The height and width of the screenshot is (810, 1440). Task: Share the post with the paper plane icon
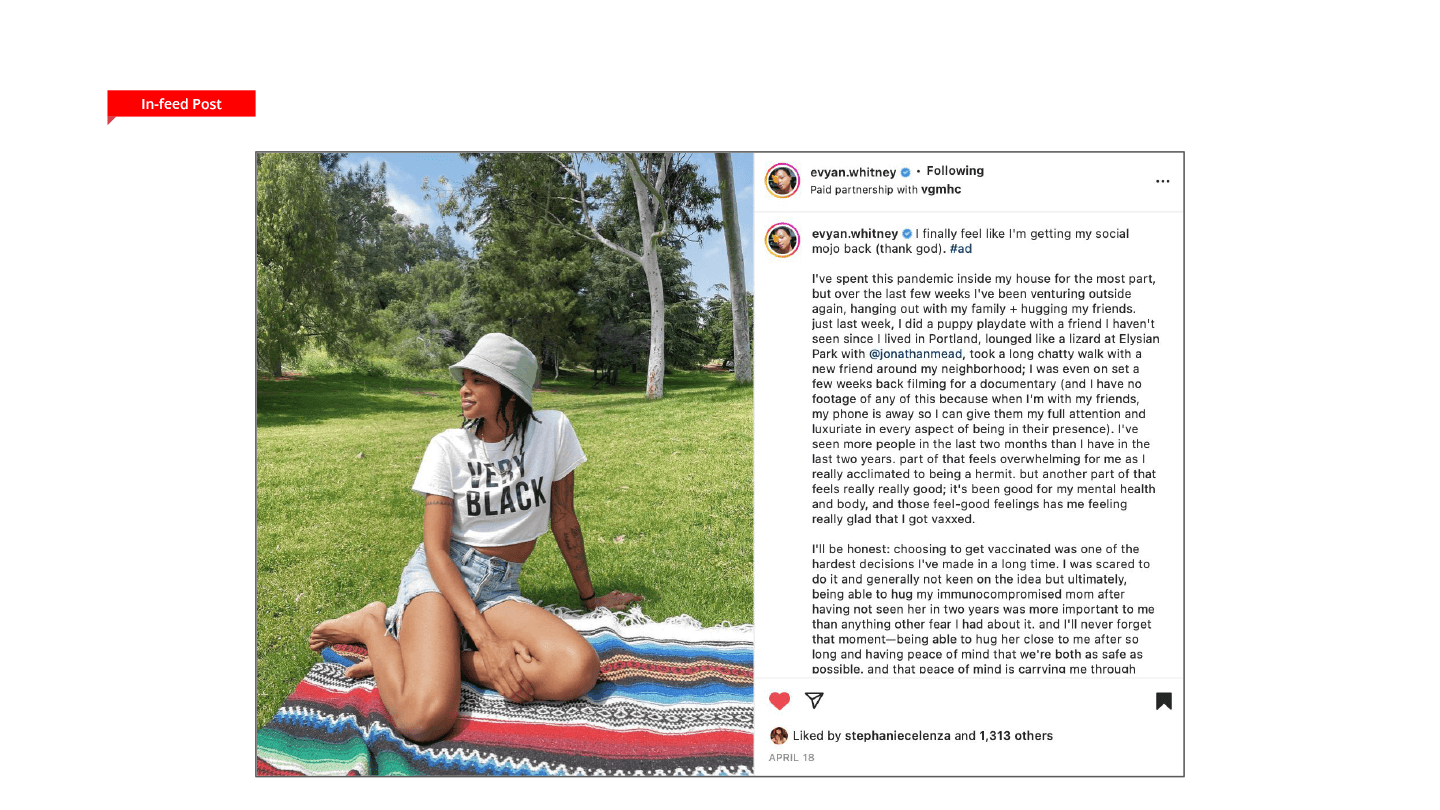(814, 700)
